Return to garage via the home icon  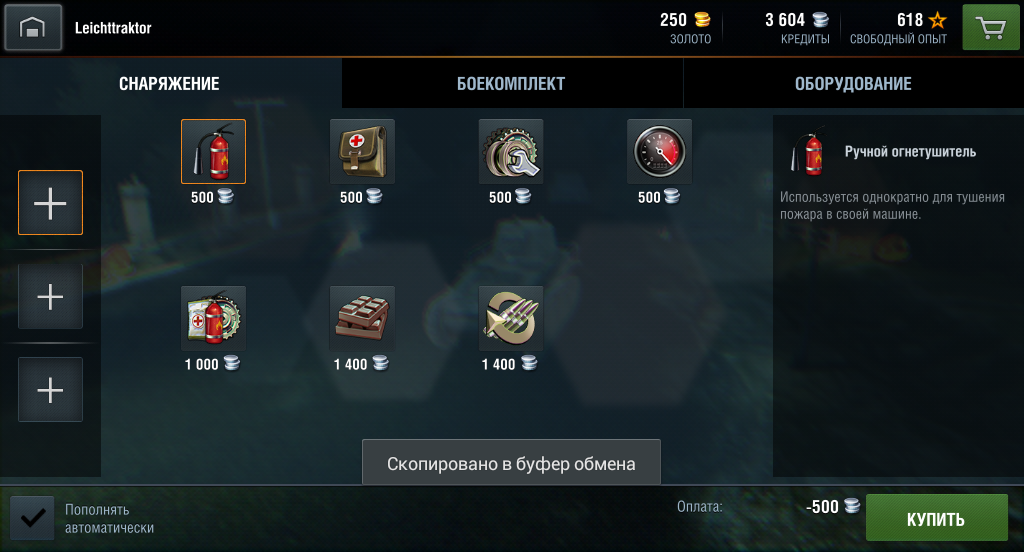(33, 27)
